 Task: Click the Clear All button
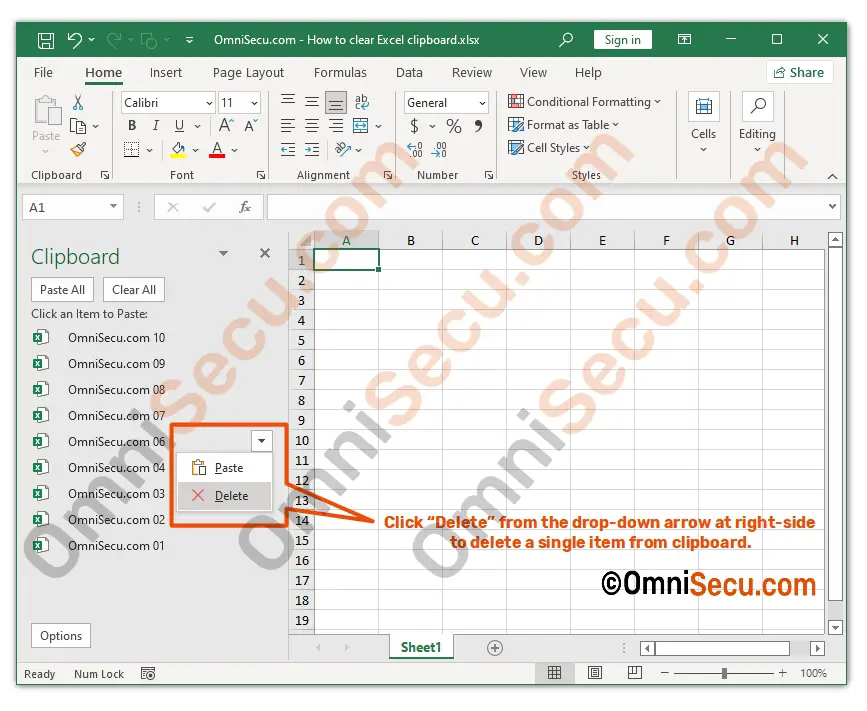pyautogui.click(x=134, y=290)
